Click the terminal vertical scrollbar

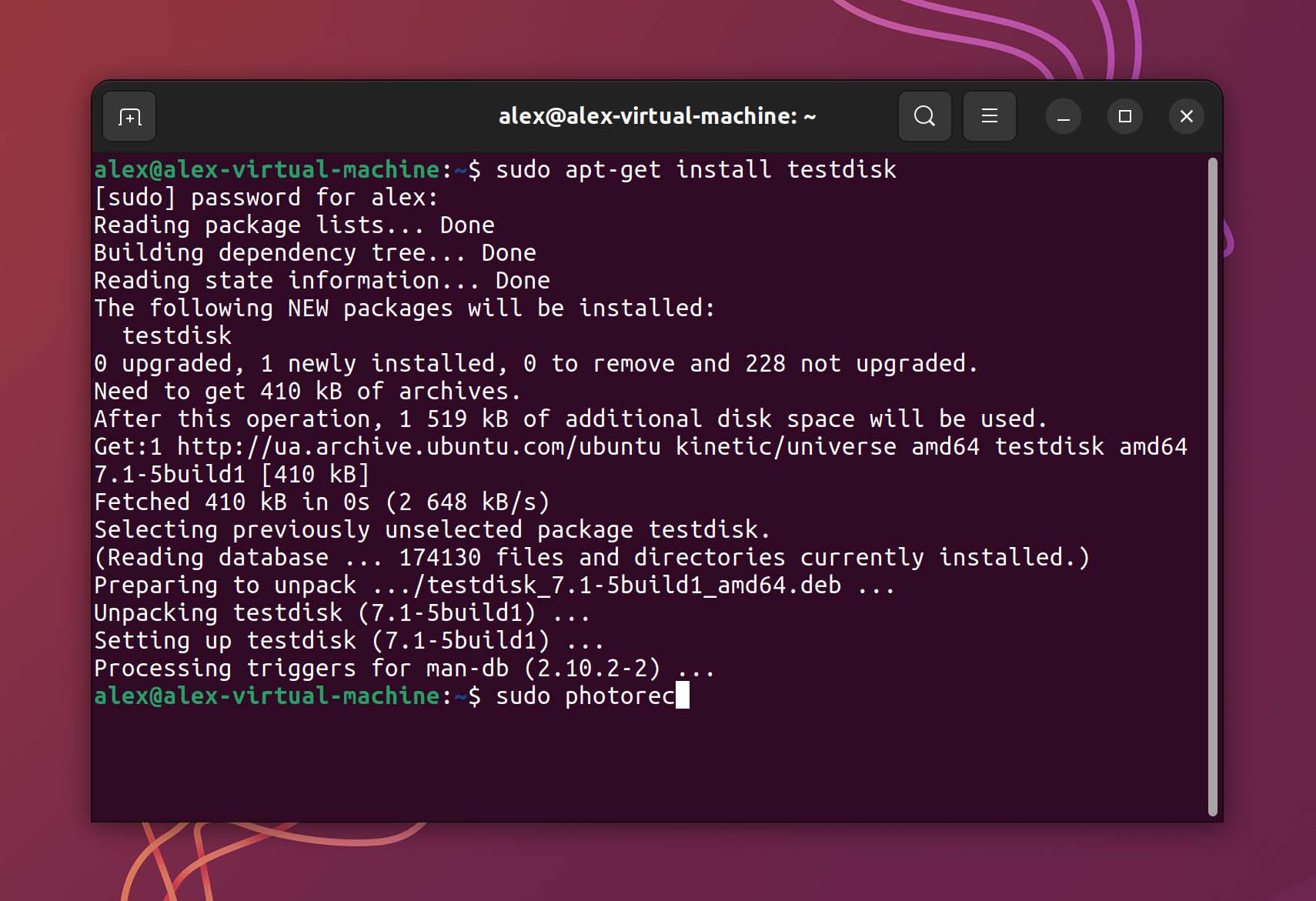click(1212, 486)
